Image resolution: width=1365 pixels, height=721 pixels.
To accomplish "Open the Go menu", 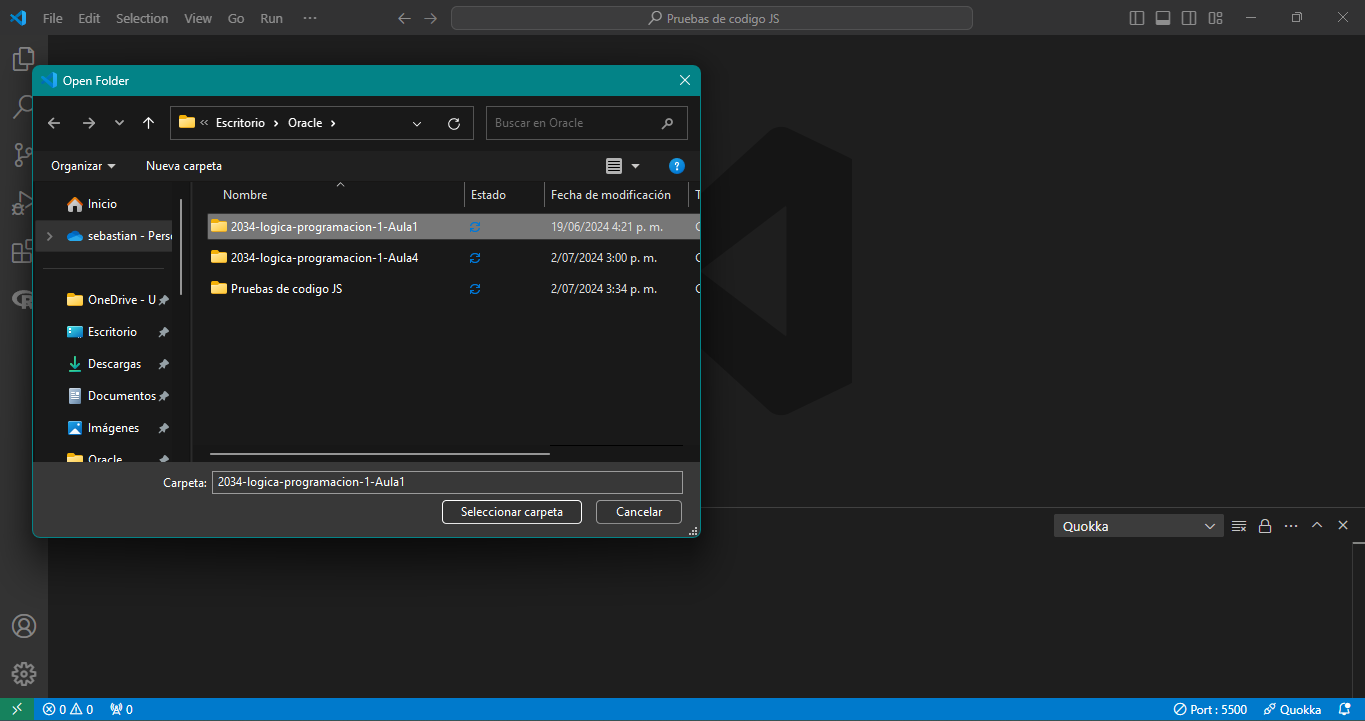I will click(x=236, y=18).
